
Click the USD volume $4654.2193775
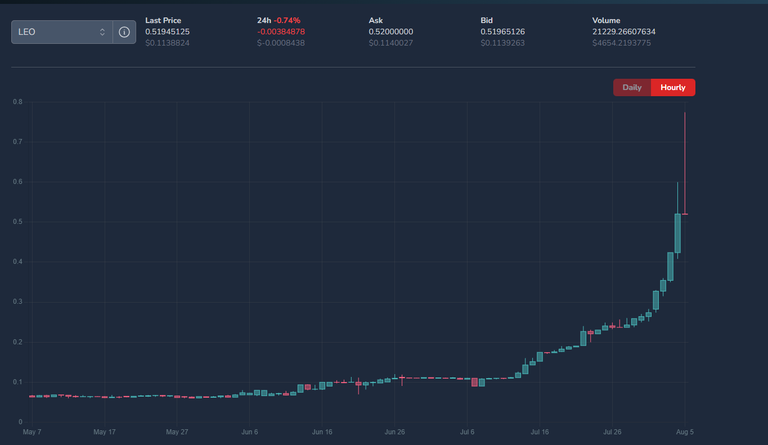[x=622, y=43]
